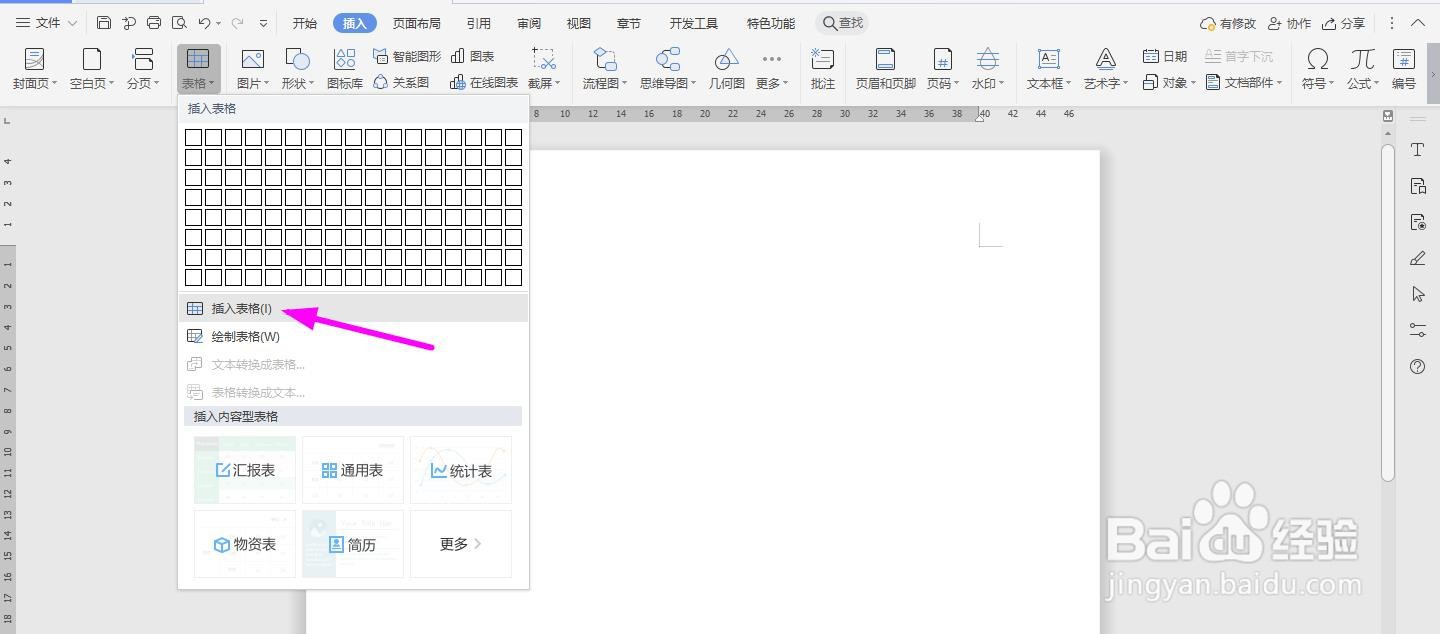This screenshot has height=634, width=1440.
Task: Switch to the 引用 tab
Action: click(x=479, y=23)
